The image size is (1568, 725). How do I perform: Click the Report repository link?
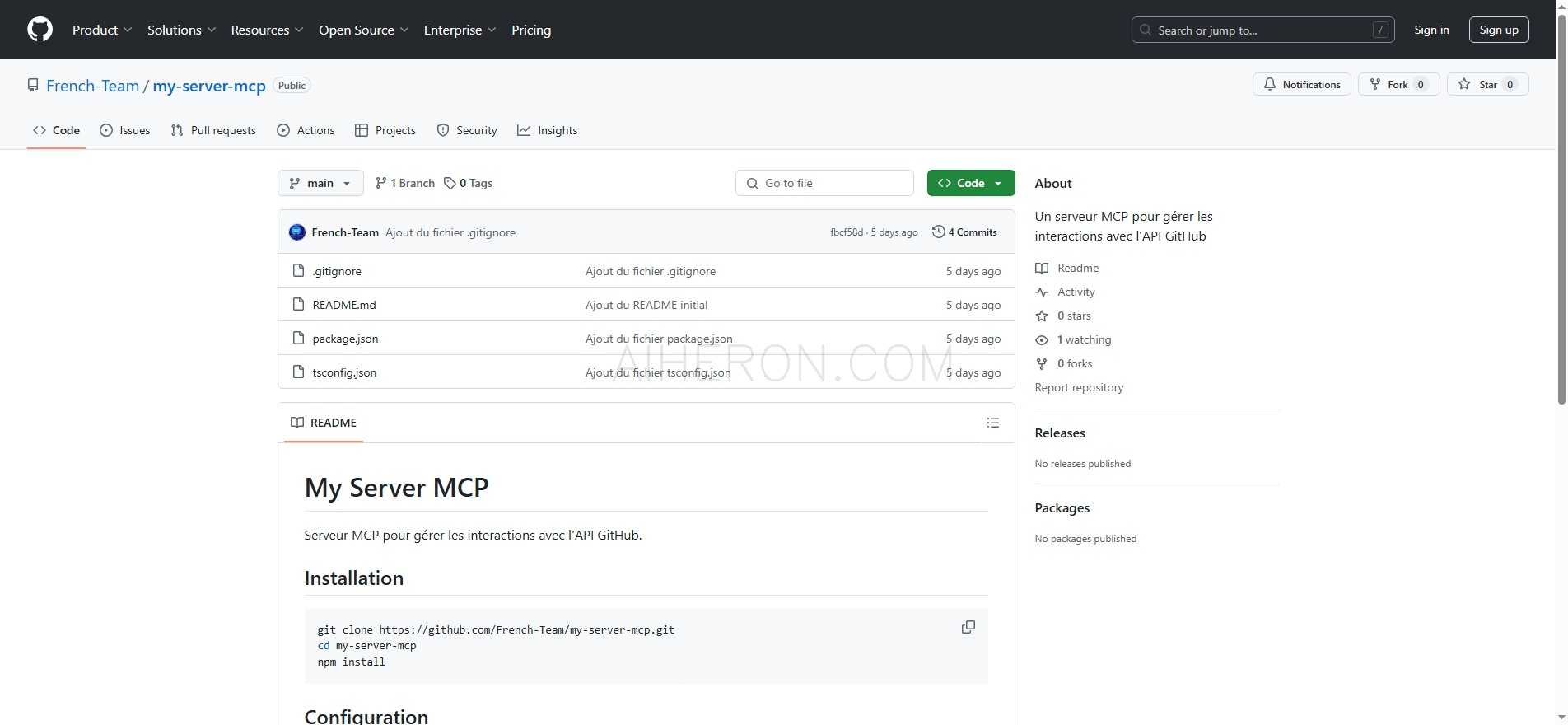(1079, 387)
